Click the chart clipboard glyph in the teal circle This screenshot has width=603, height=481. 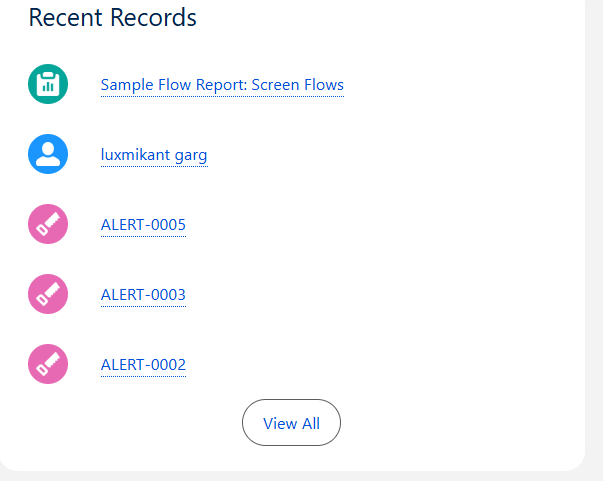pyautogui.click(x=48, y=86)
